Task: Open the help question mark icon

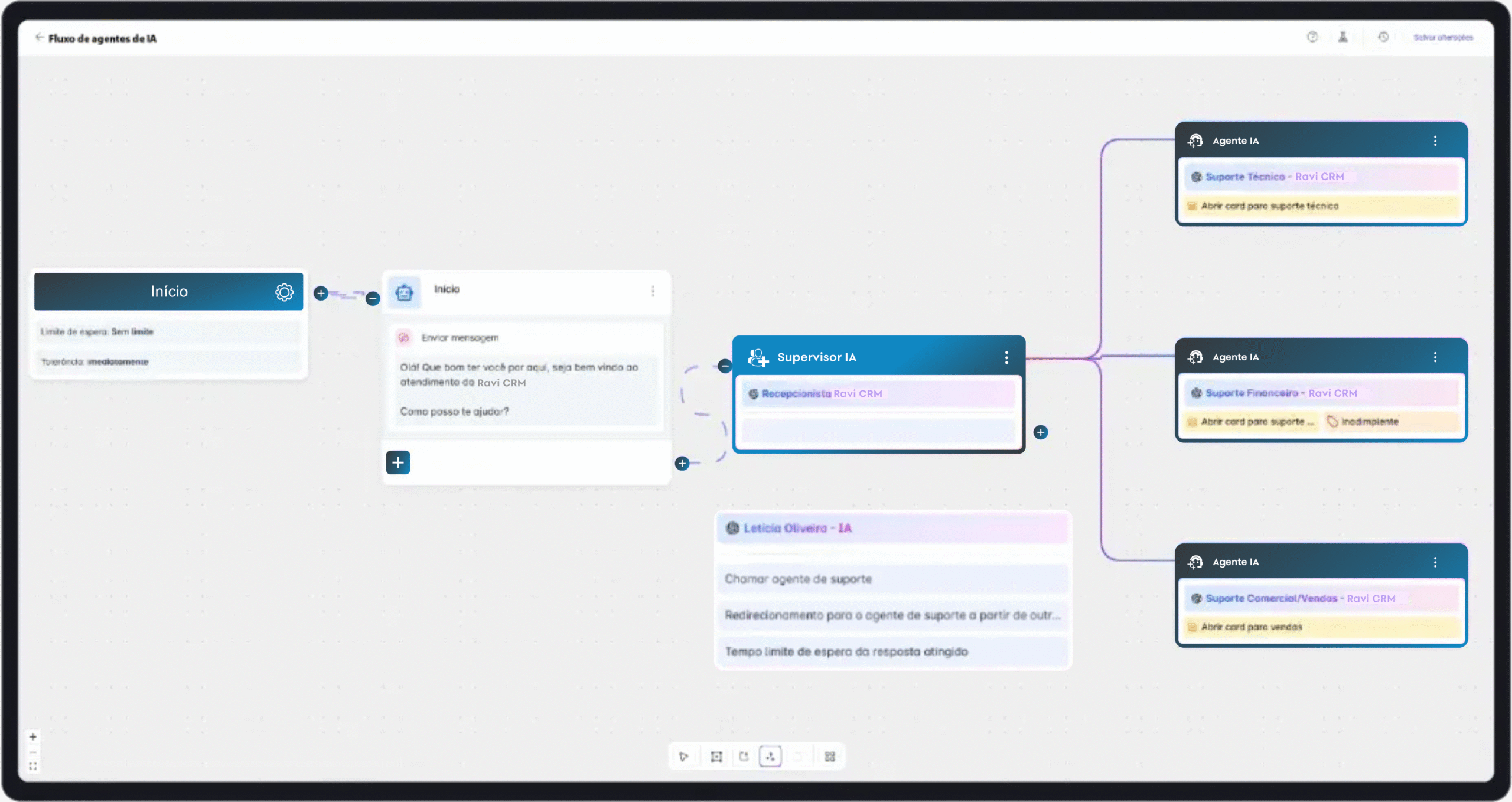Action: (1312, 37)
